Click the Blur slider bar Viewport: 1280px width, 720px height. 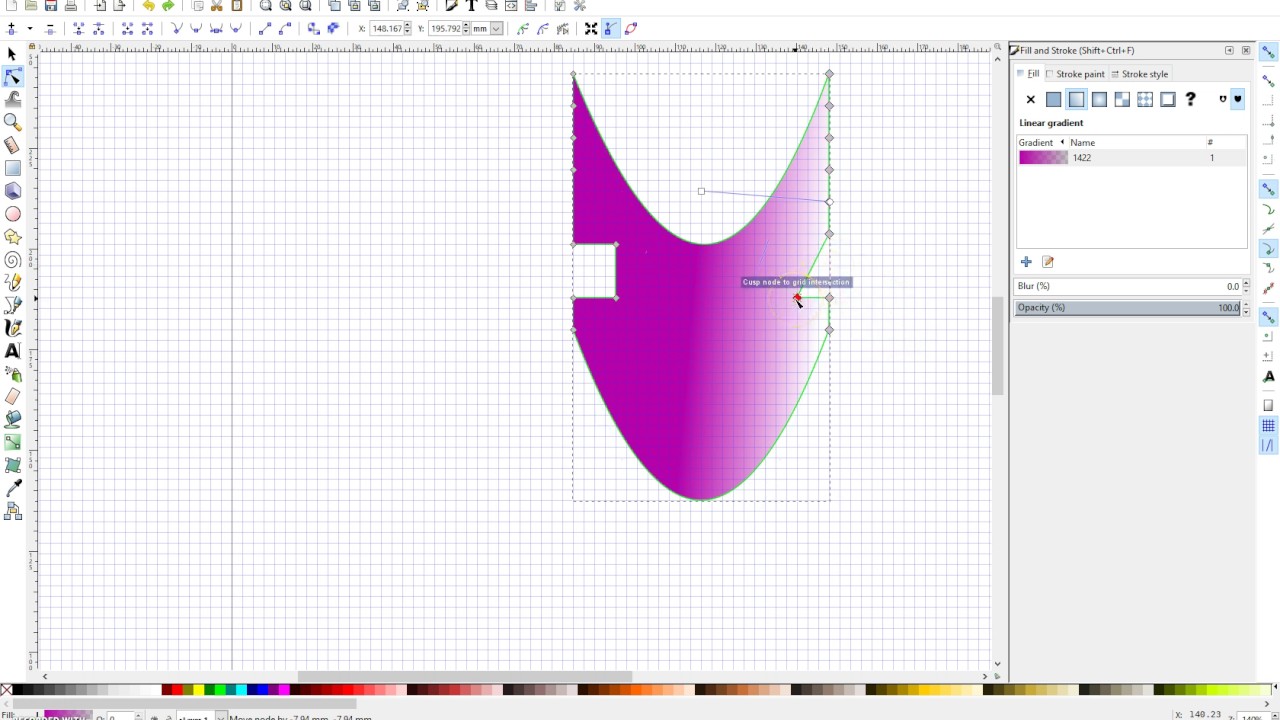(1128, 287)
